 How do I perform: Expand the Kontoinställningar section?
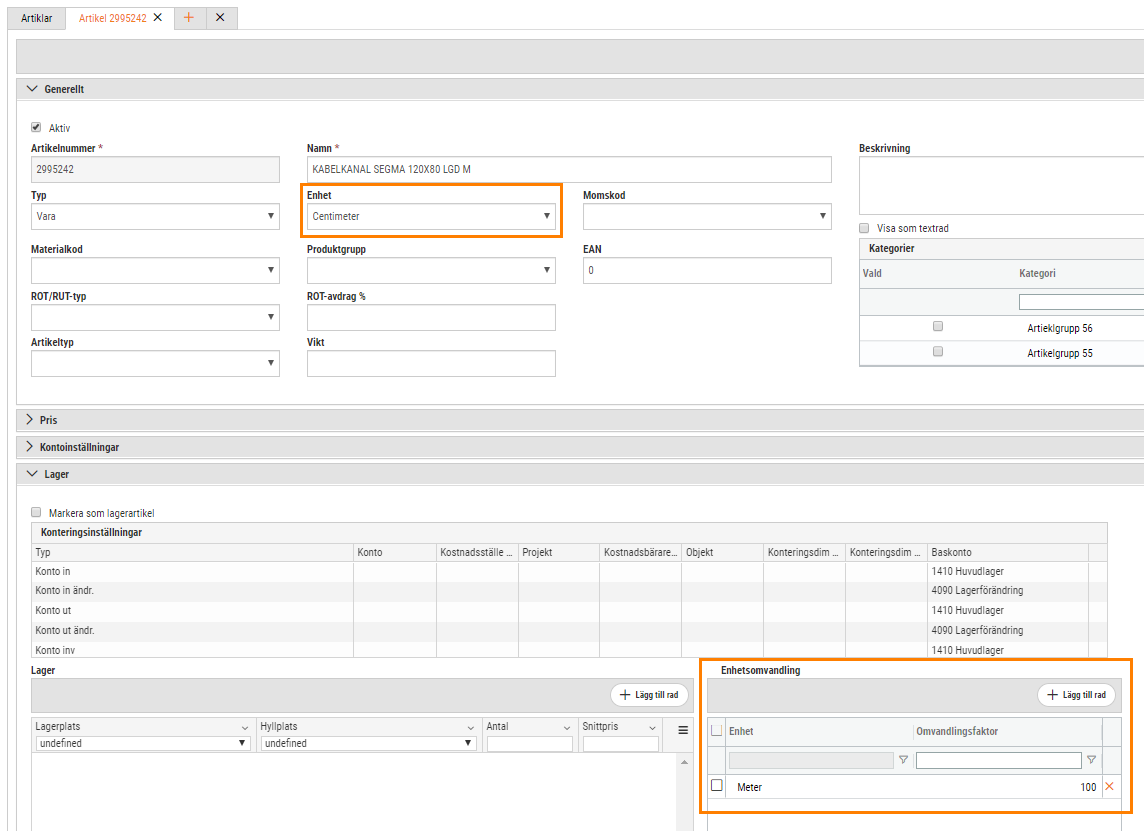pos(30,447)
